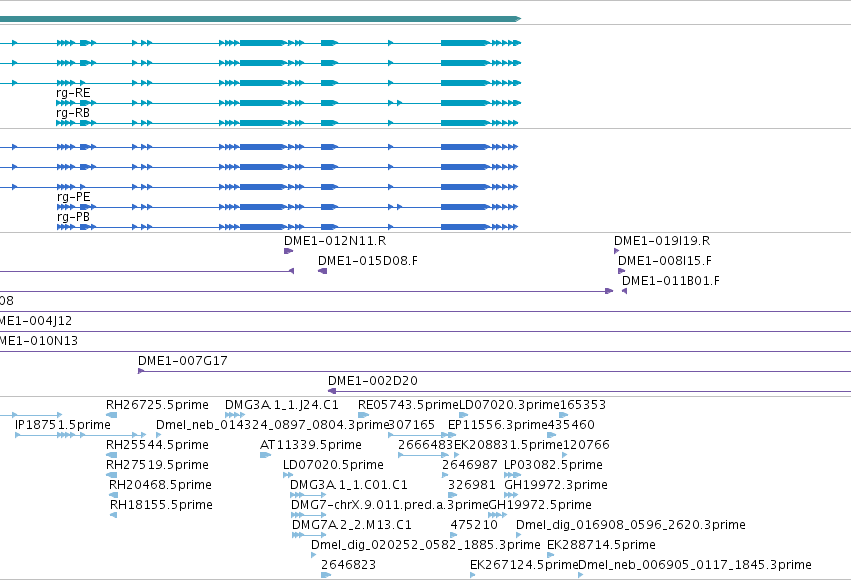
Task: Click EST RH26725.5prime label
Action: tap(157, 405)
